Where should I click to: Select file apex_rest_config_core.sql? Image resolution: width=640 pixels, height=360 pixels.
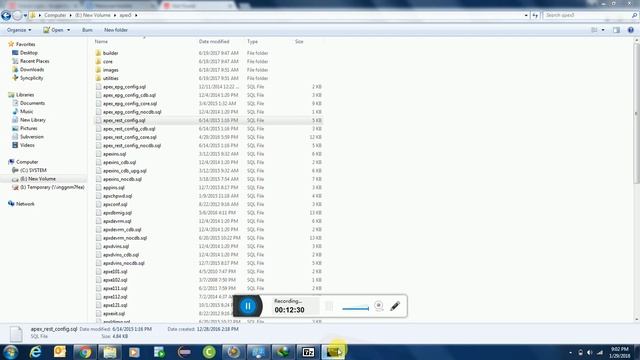129,137
